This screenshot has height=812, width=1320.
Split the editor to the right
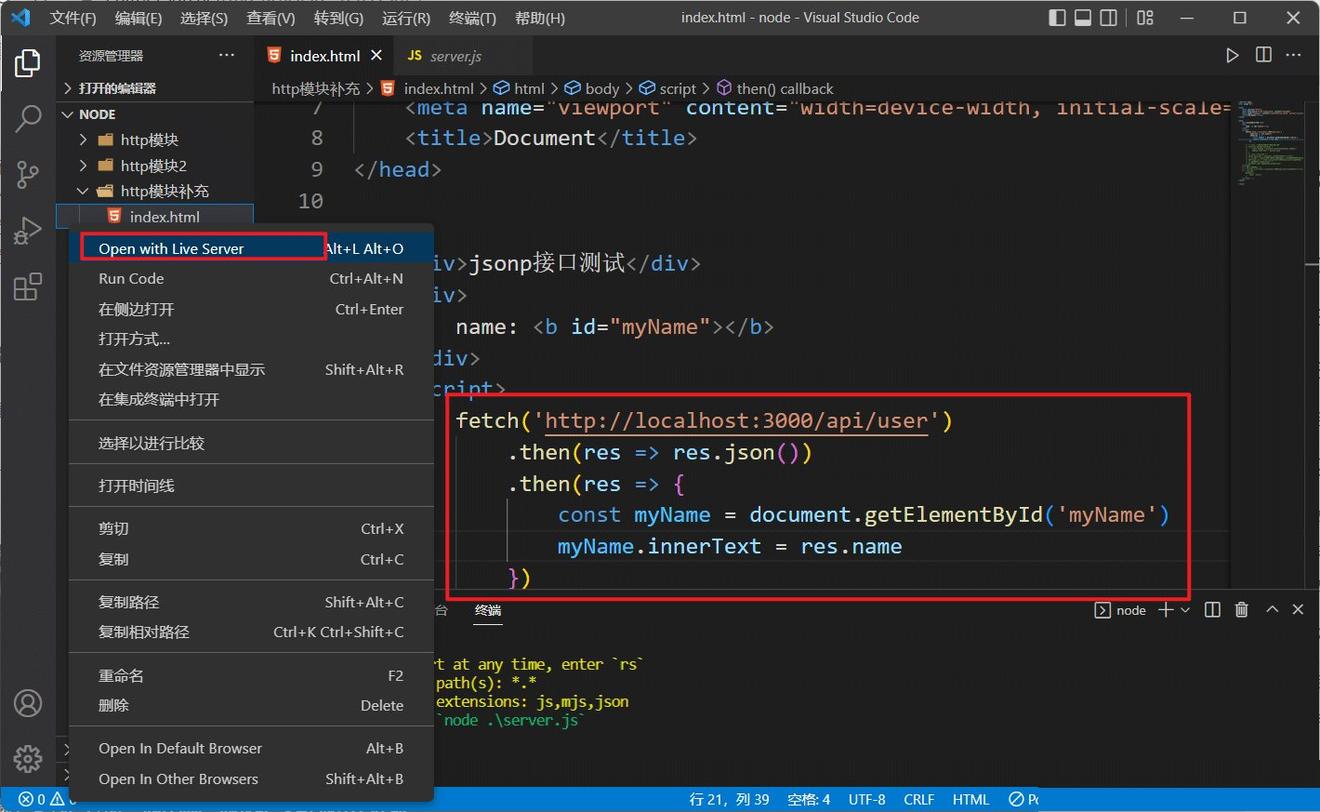tap(1264, 55)
